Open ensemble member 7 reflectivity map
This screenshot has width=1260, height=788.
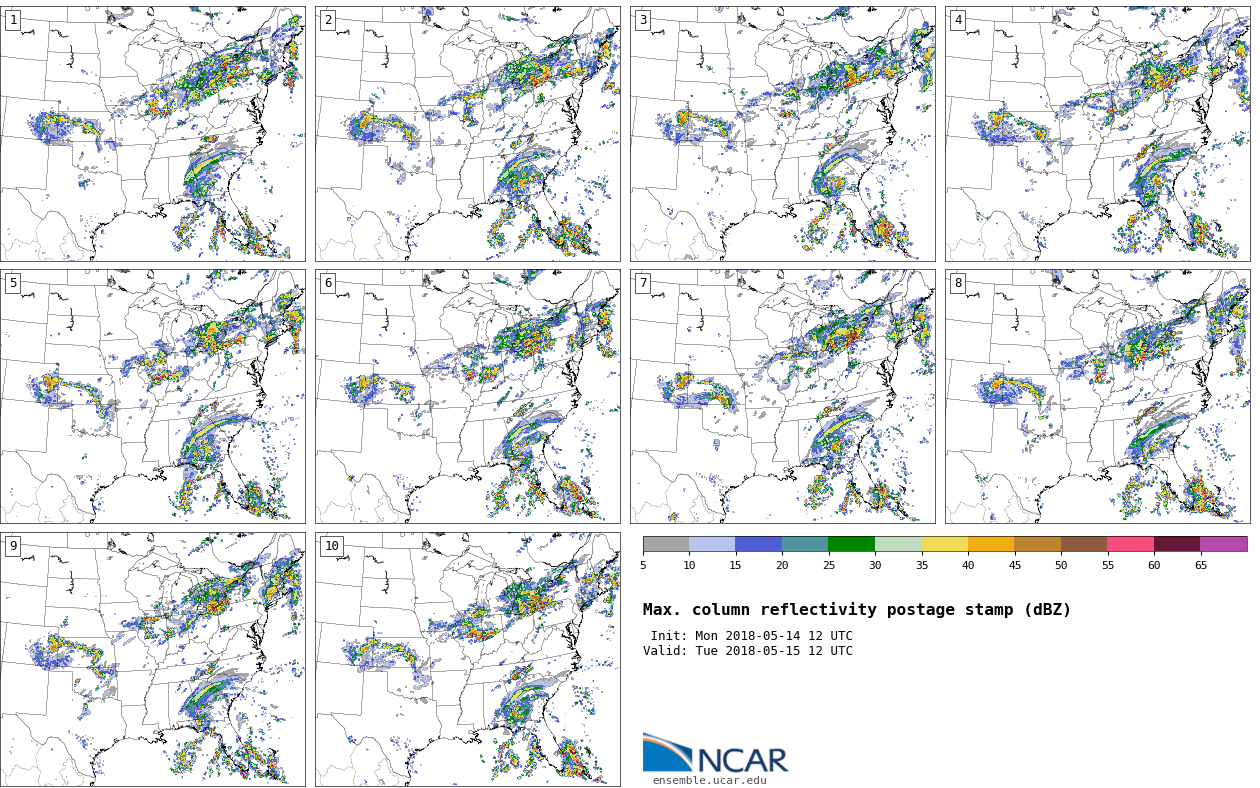pyautogui.click(x=782, y=396)
